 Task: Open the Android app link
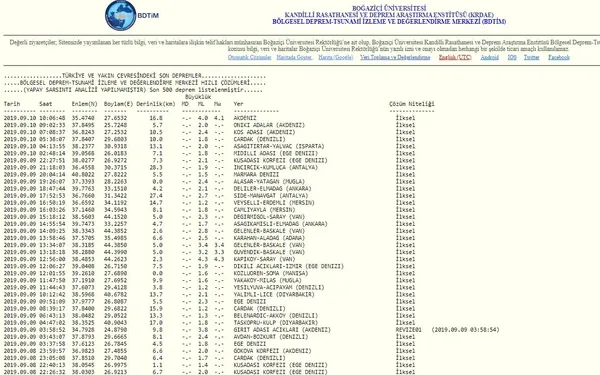(489, 57)
